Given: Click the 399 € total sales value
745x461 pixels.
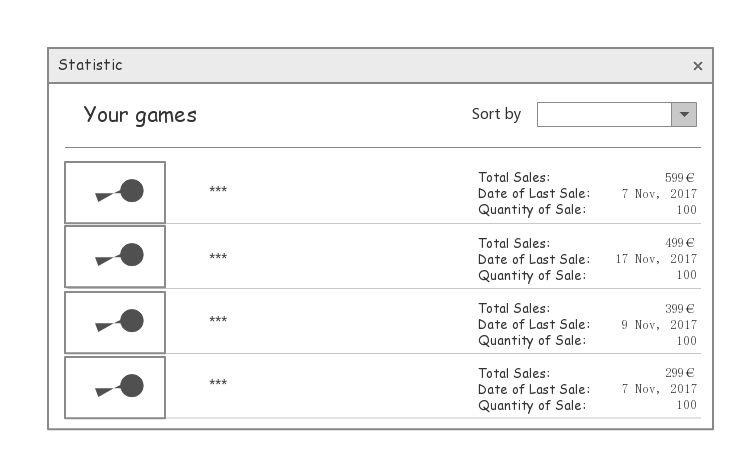Looking at the screenshot, I should click(679, 308).
